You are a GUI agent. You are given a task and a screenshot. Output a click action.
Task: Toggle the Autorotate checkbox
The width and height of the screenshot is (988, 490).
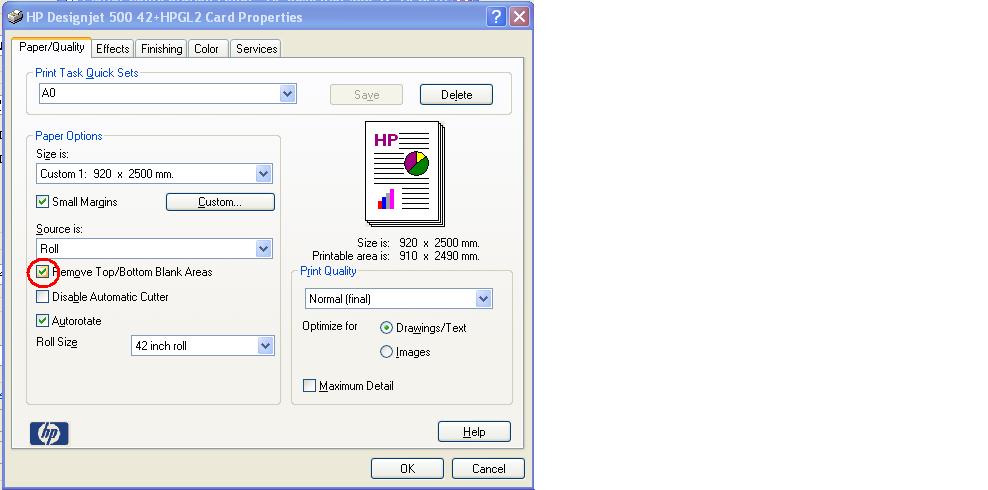[x=42, y=321]
